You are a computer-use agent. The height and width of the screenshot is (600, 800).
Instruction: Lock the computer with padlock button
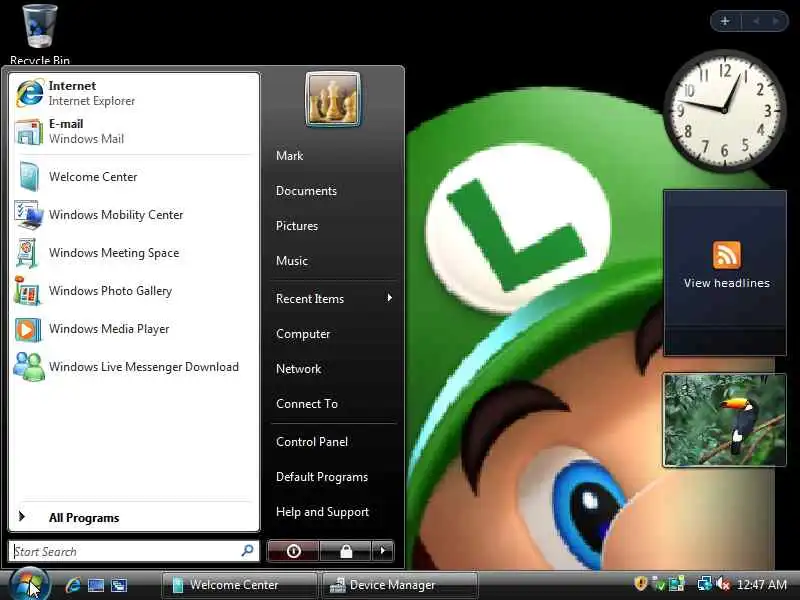click(x=346, y=551)
